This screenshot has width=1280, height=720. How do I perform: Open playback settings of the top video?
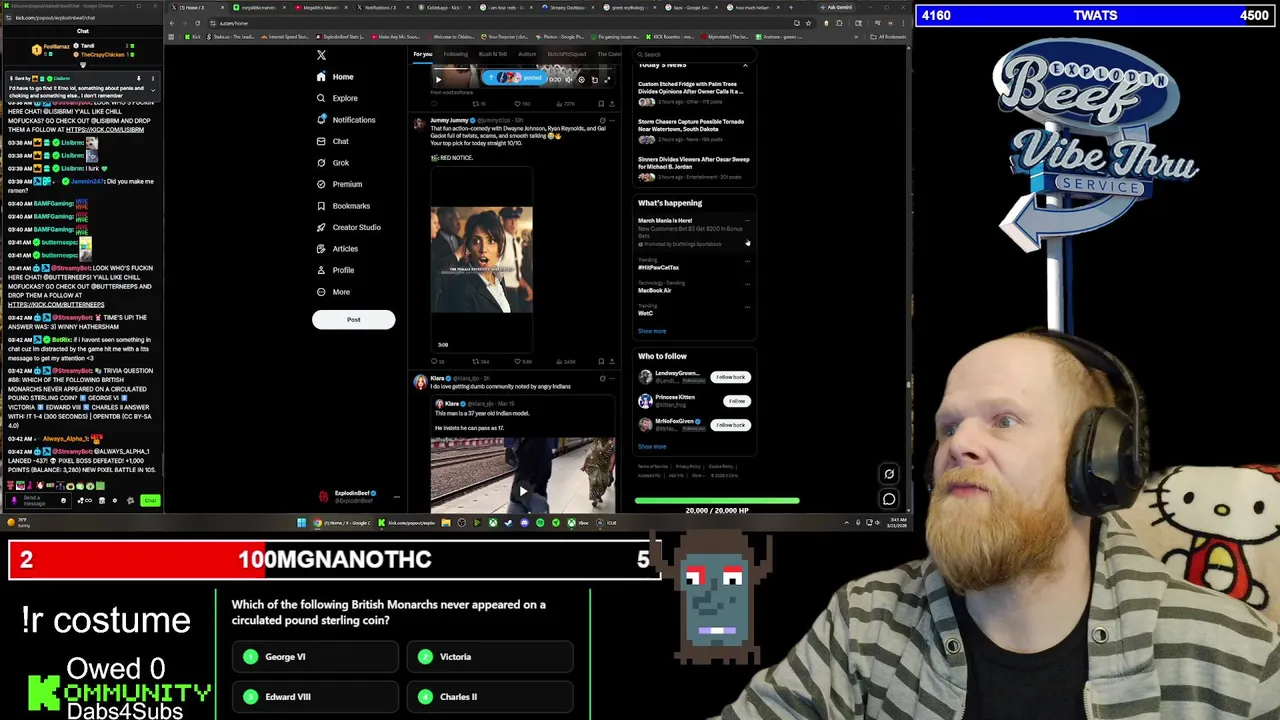coord(581,80)
